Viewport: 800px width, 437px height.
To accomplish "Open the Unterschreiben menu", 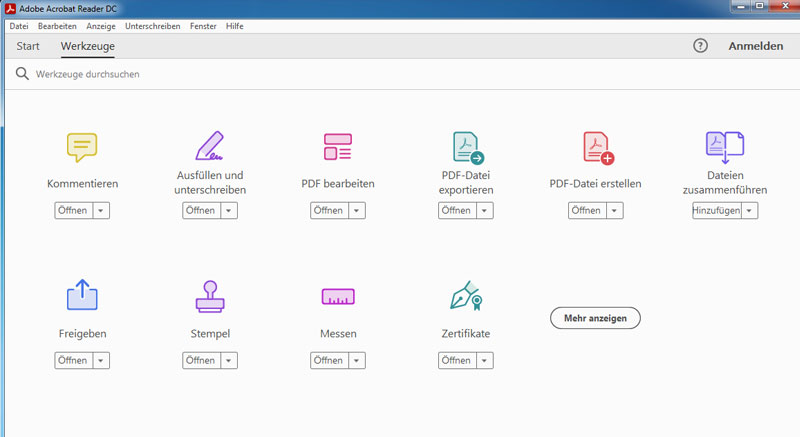I will coord(152,25).
